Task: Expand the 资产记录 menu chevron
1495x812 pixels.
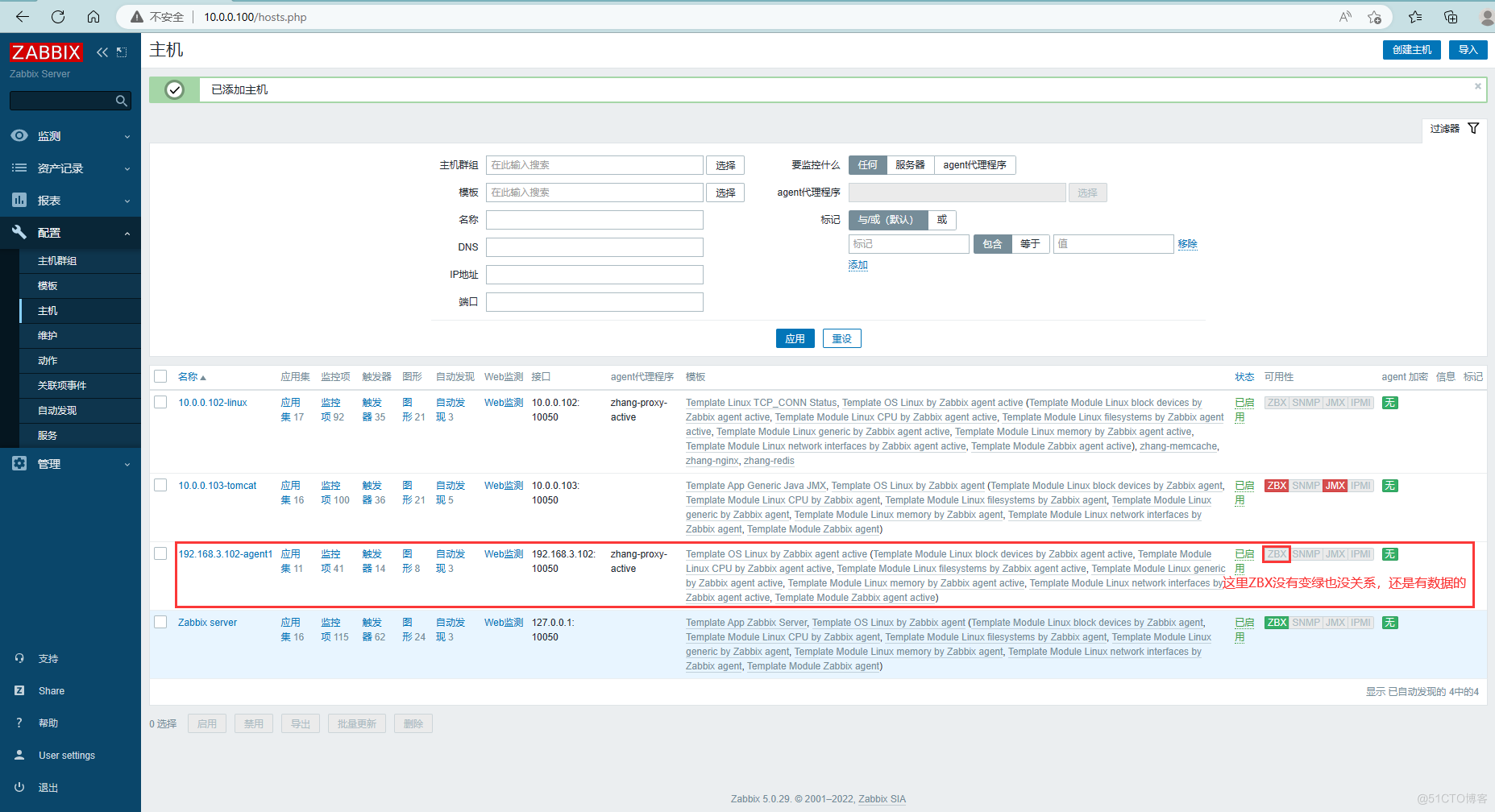Action: click(127, 168)
